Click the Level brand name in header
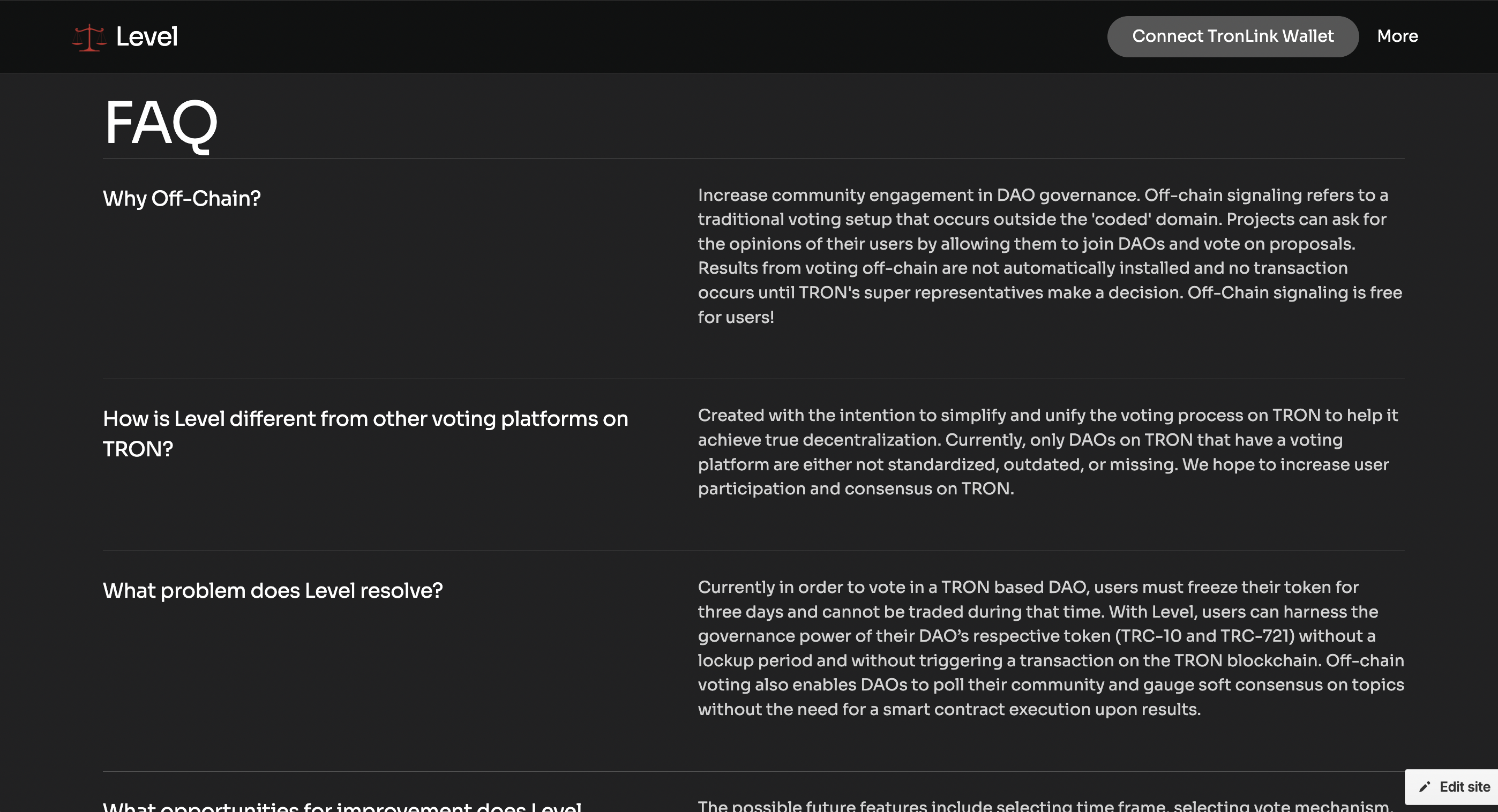 (147, 36)
